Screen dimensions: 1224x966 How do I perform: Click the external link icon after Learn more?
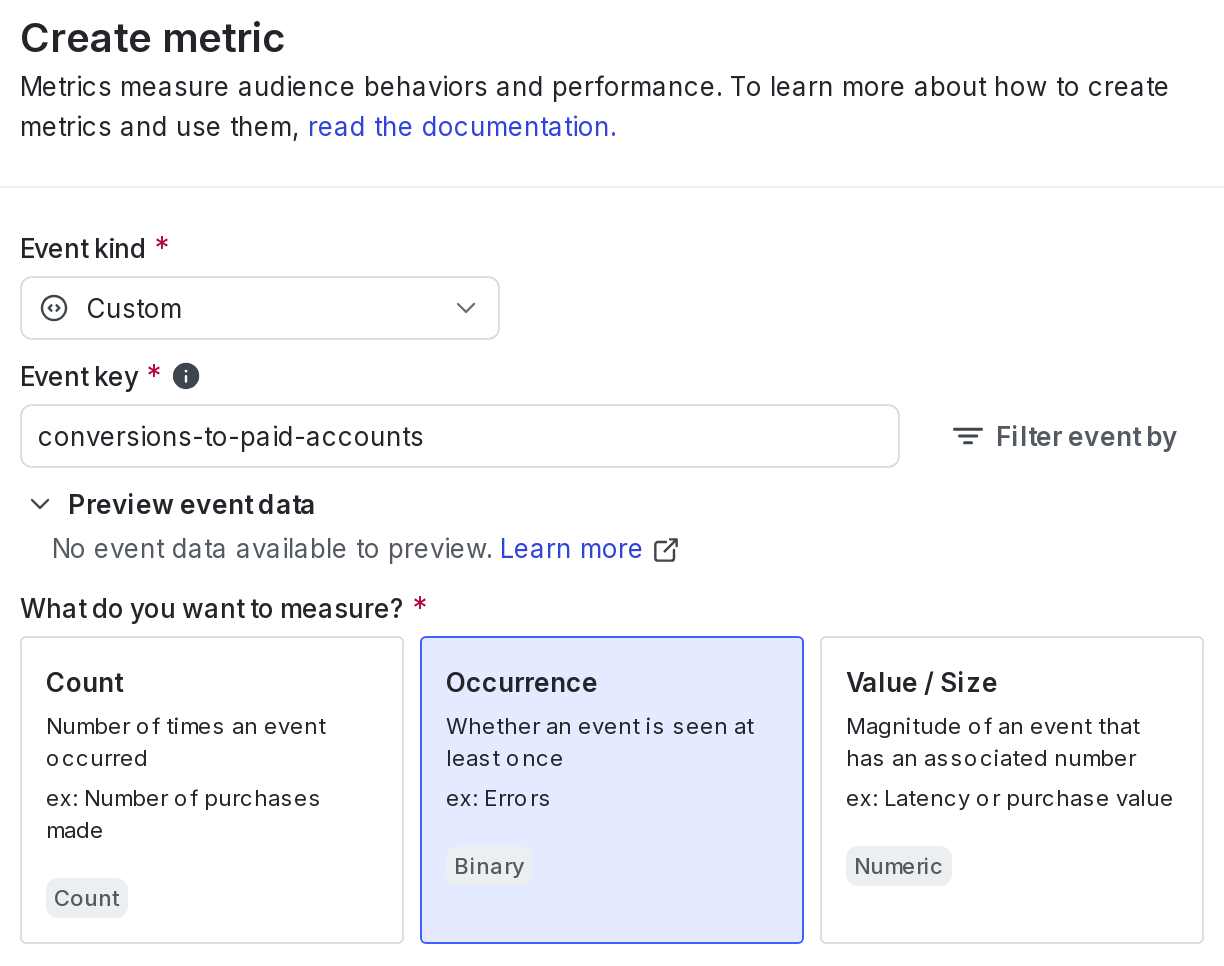point(666,549)
